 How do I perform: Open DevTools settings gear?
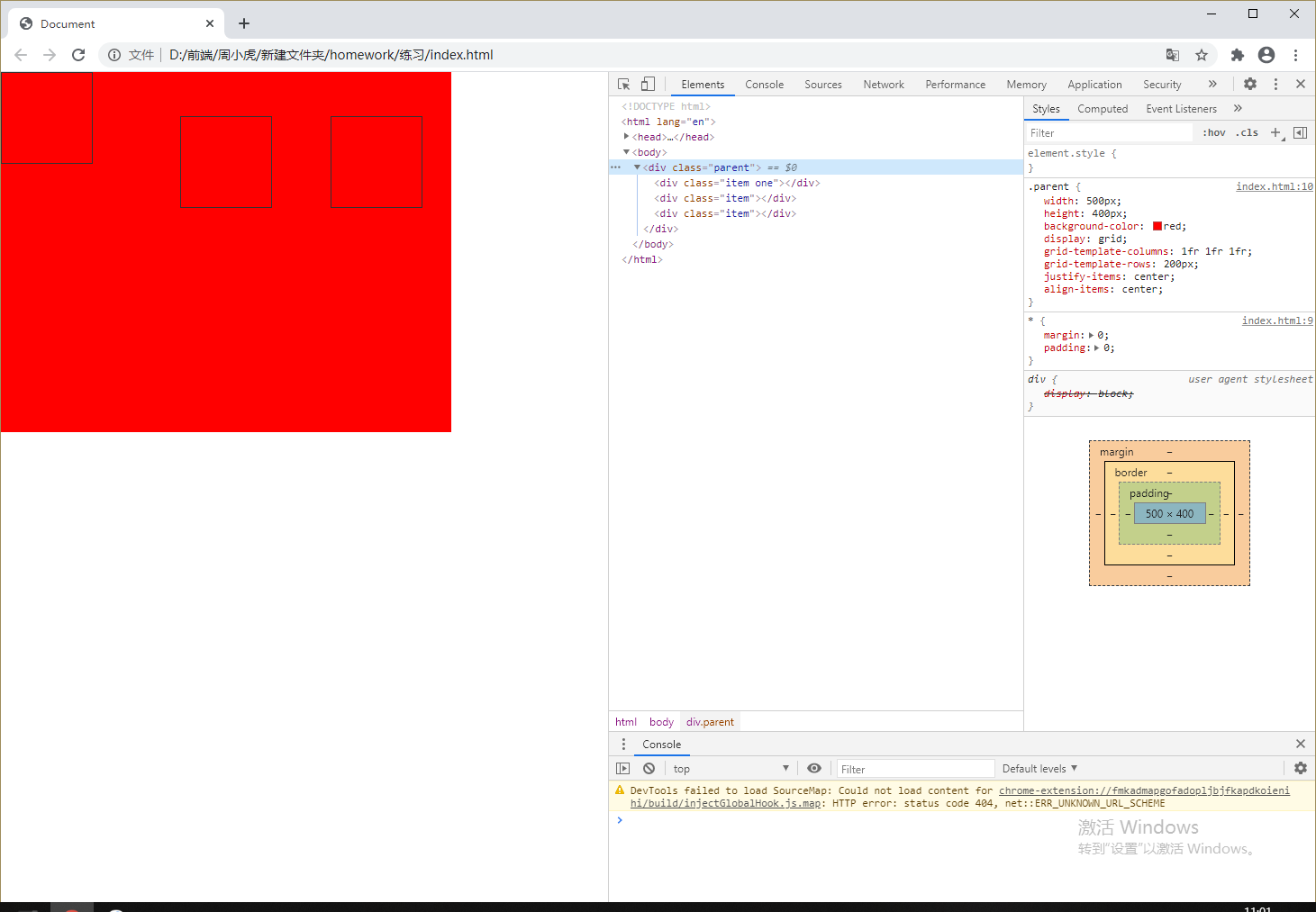(1250, 84)
